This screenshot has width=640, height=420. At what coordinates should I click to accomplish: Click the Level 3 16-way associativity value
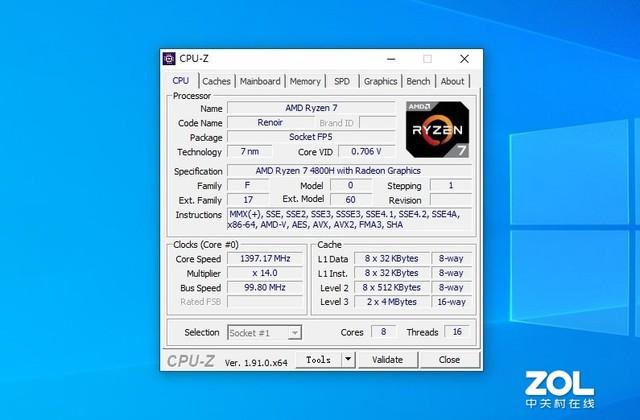tap(452, 302)
